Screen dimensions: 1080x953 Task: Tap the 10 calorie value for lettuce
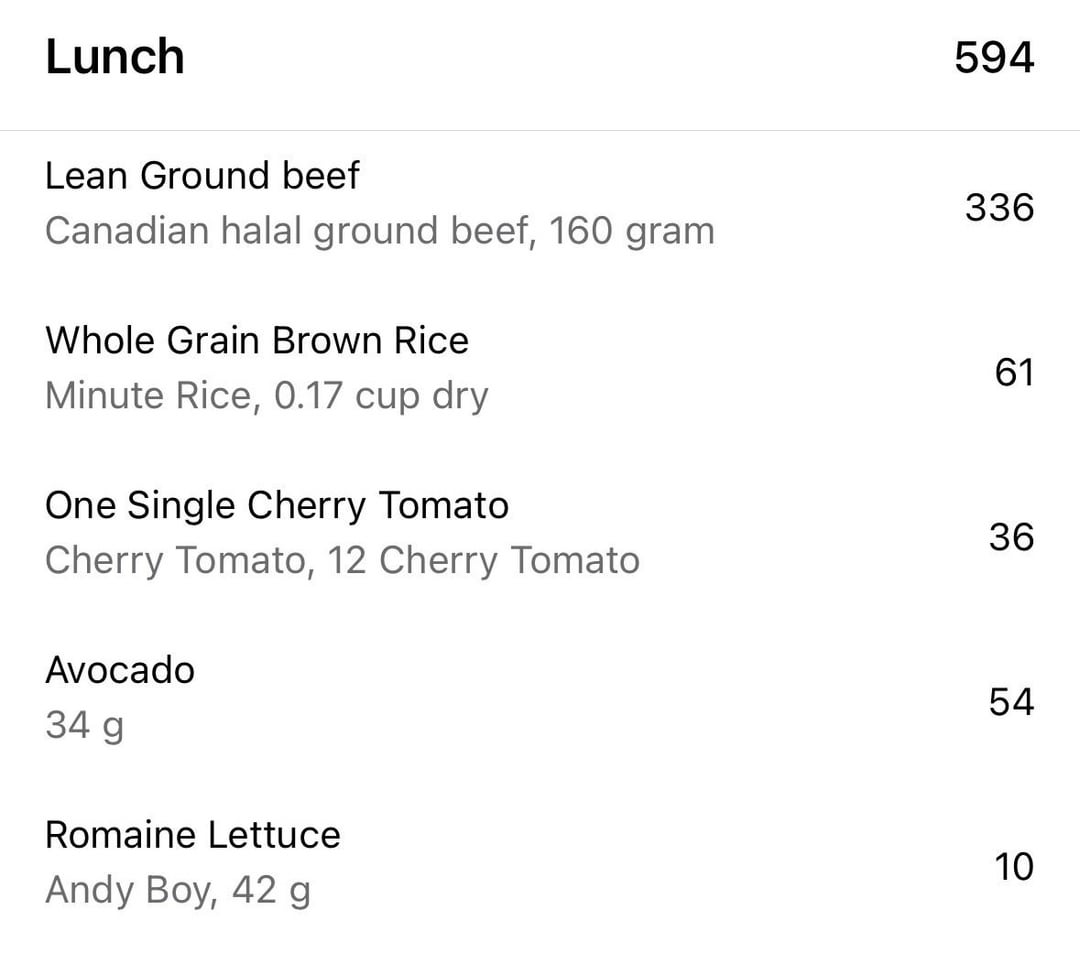click(1014, 866)
